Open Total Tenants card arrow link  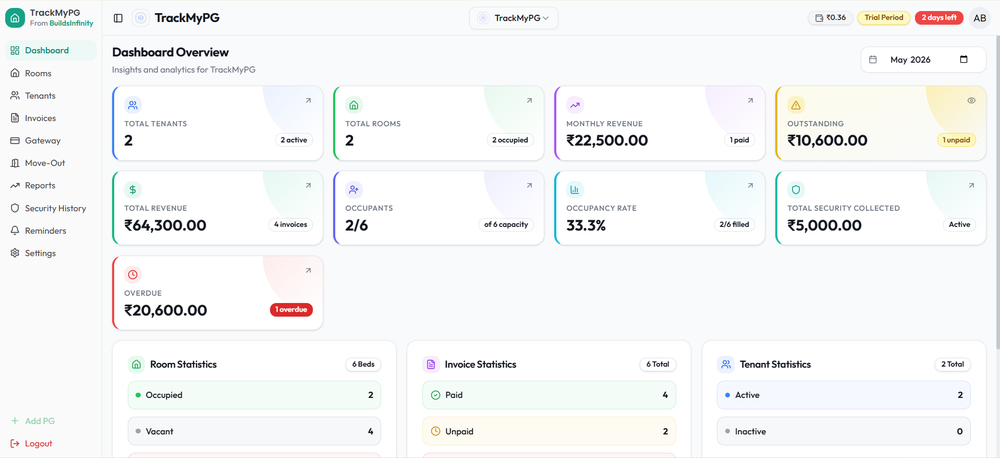[x=308, y=101]
